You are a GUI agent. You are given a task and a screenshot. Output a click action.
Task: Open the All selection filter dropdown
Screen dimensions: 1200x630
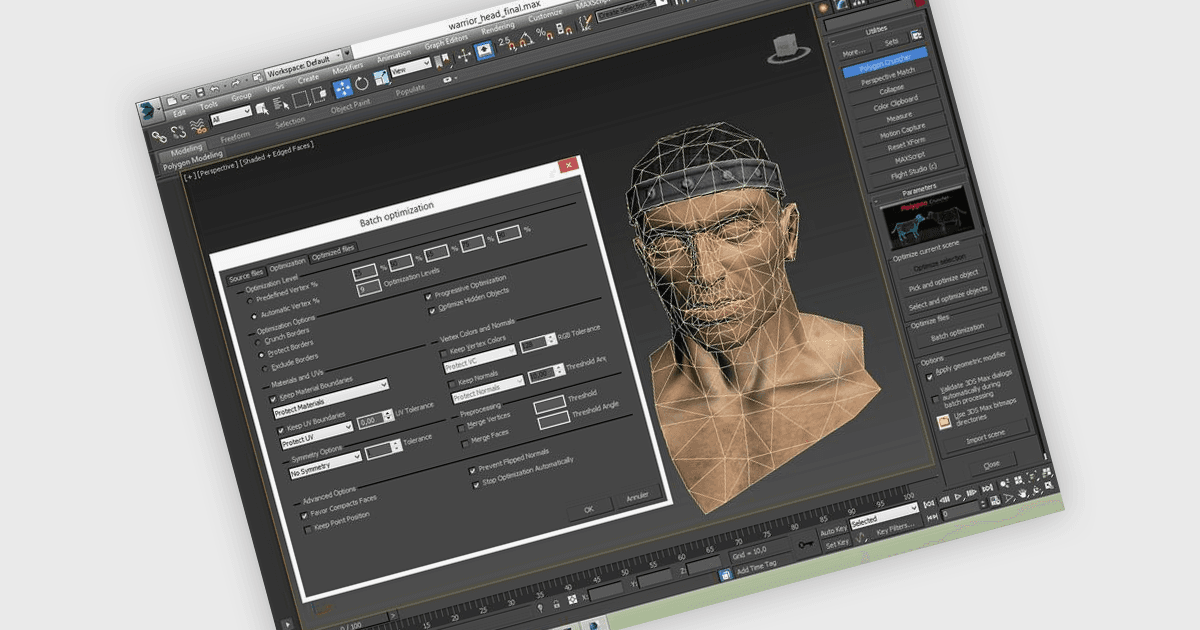231,115
